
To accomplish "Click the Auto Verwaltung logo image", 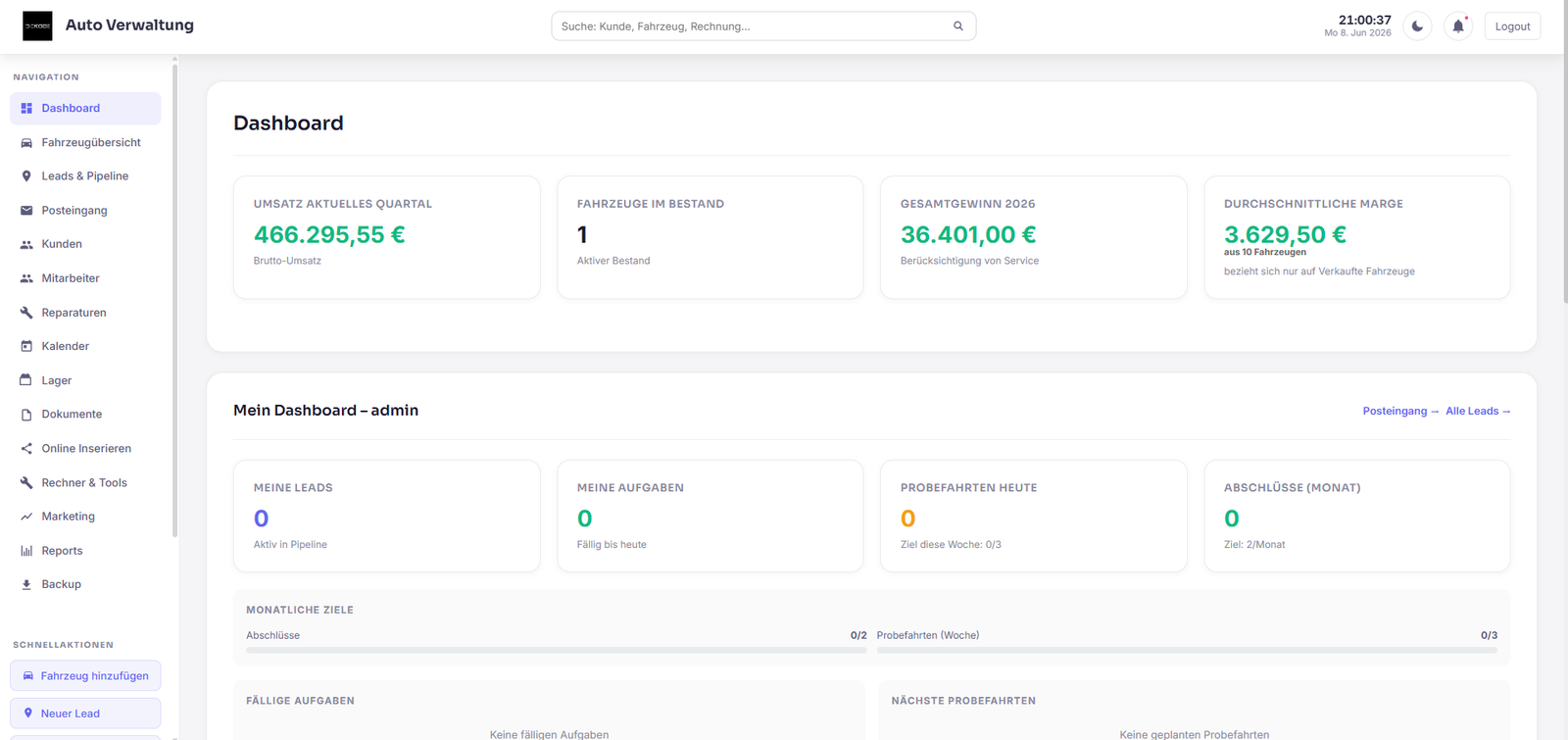I will (37, 26).
